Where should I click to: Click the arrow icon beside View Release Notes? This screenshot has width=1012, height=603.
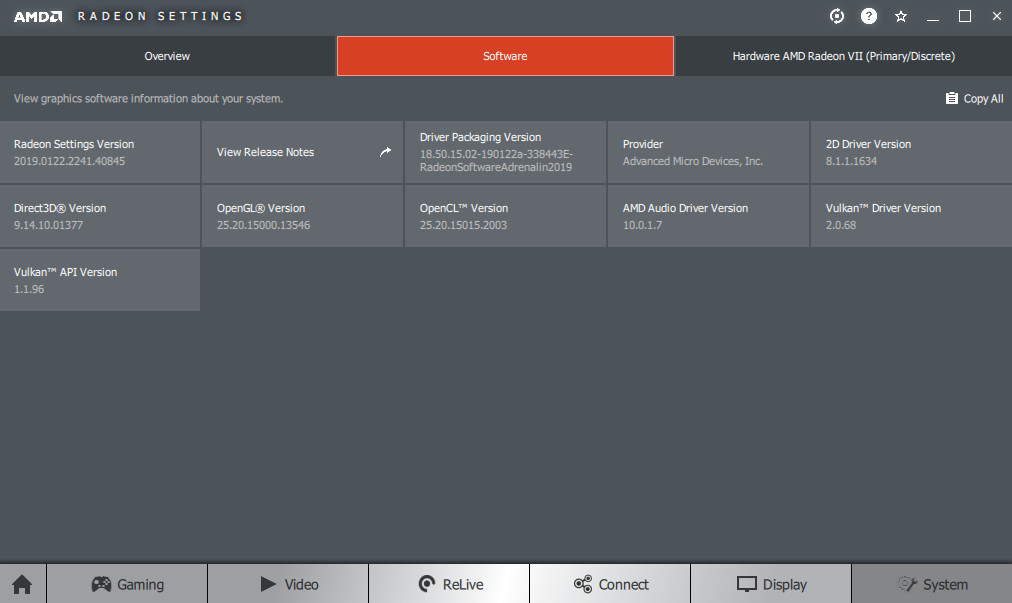(386, 152)
